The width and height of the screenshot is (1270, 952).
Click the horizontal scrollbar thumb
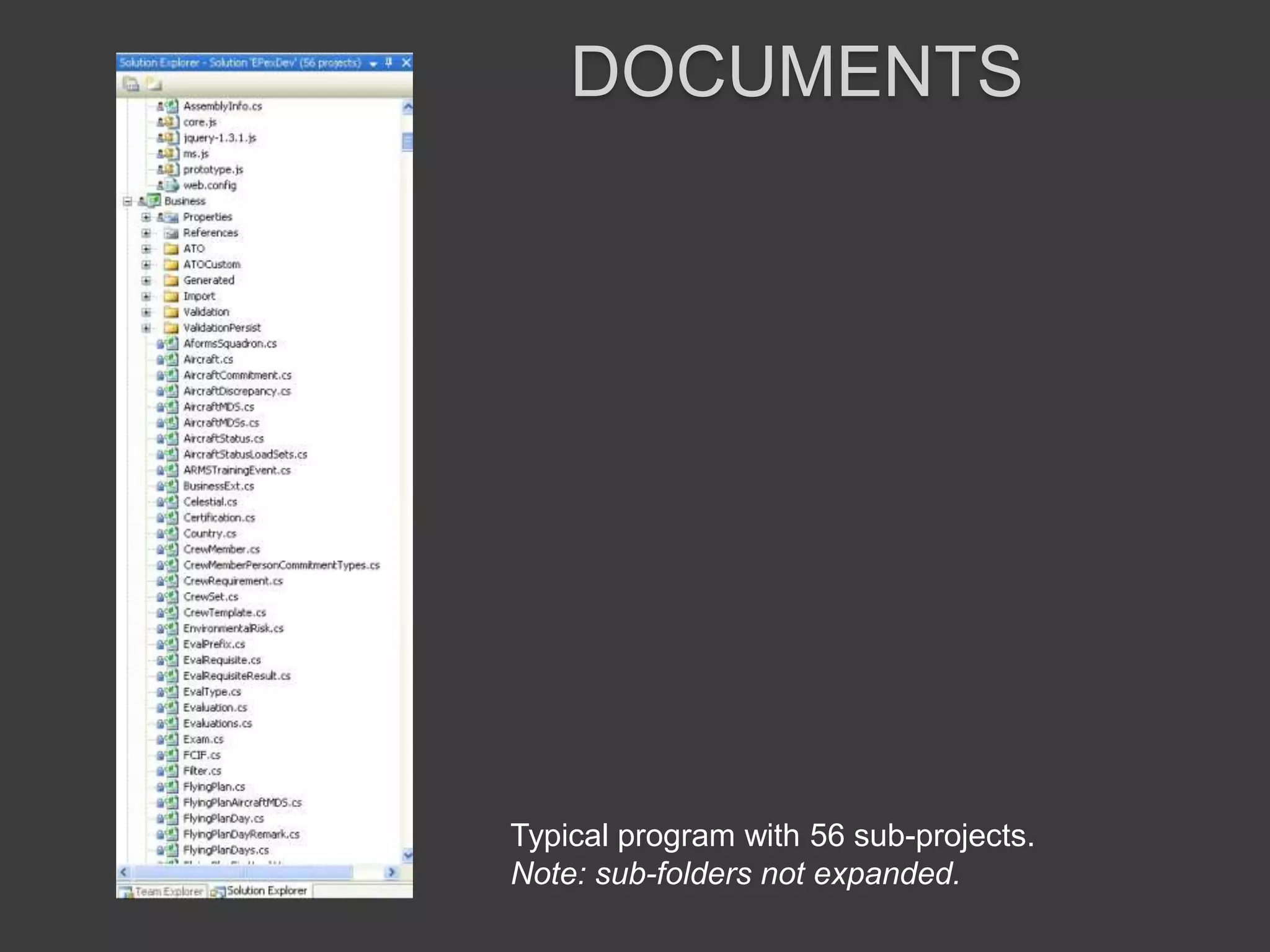coord(242,873)
